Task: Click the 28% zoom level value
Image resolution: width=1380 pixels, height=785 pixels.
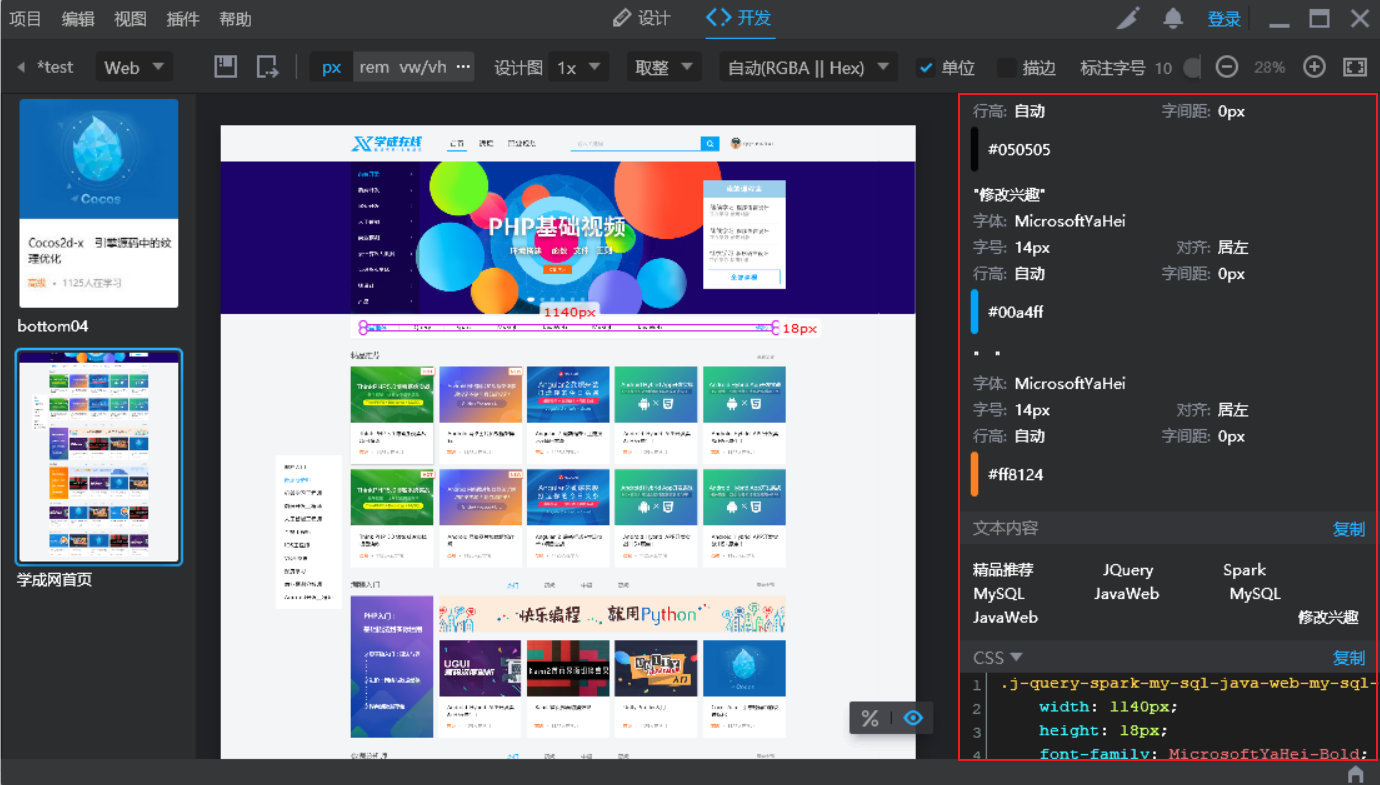Action: [x=1269, y=67]
